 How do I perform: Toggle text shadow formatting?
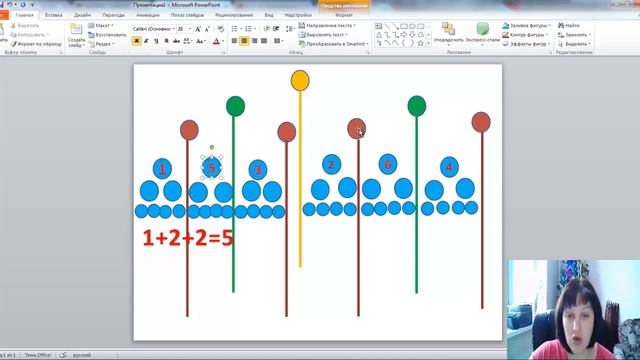[x=166, y=41]
